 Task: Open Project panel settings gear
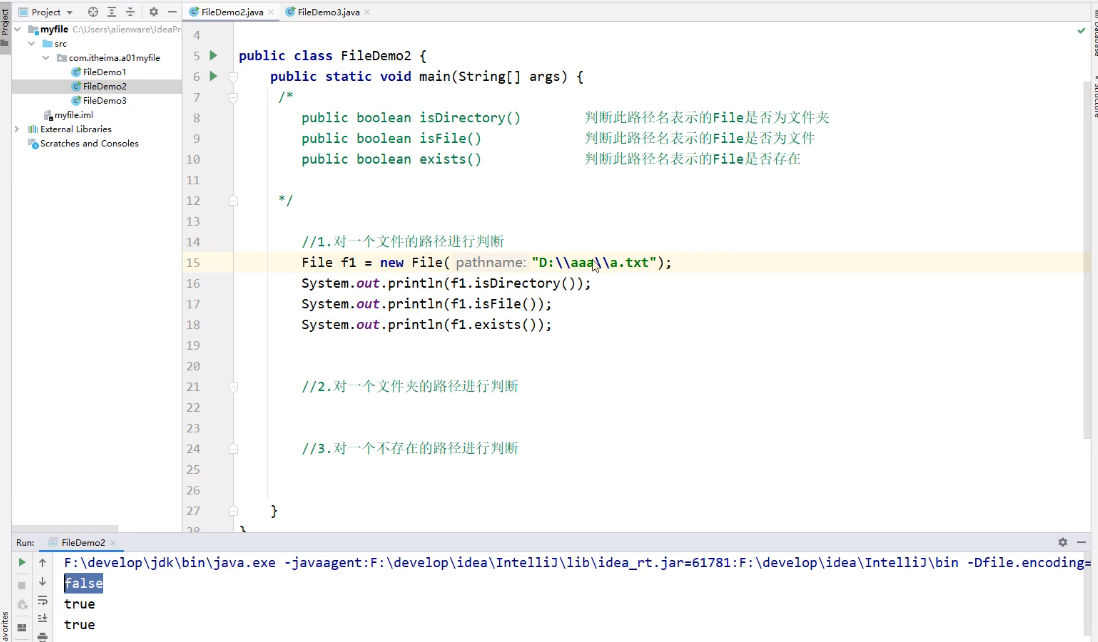point(153,13)
